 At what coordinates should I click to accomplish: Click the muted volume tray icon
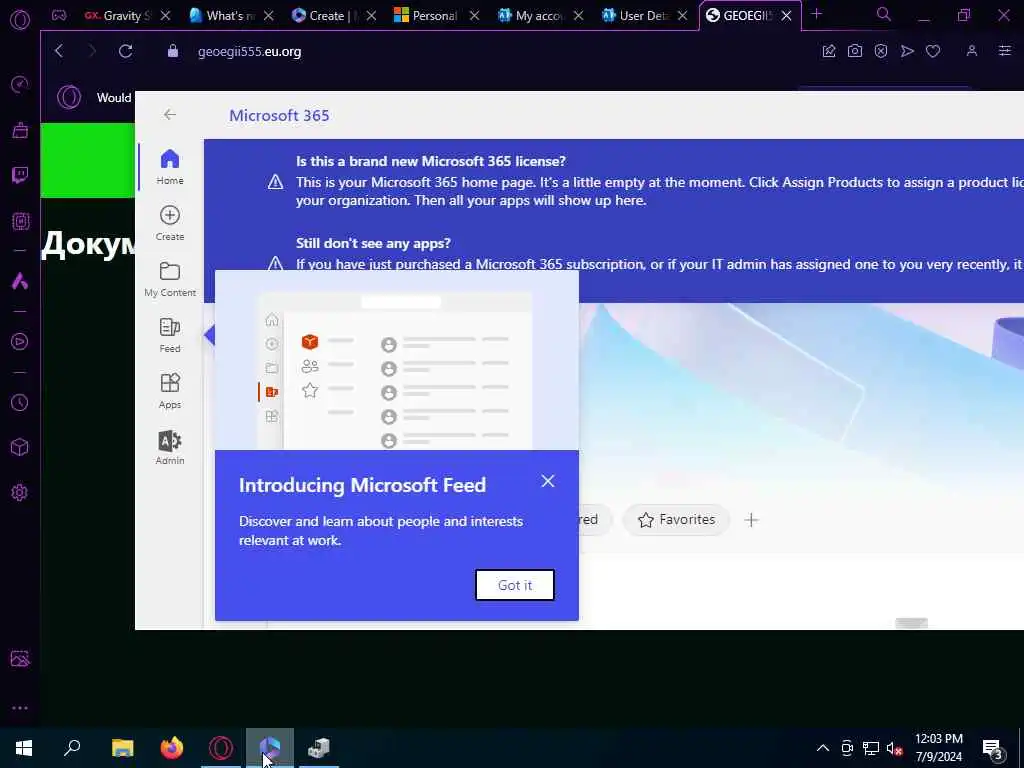pyautogui.click(x=895, y=748)
